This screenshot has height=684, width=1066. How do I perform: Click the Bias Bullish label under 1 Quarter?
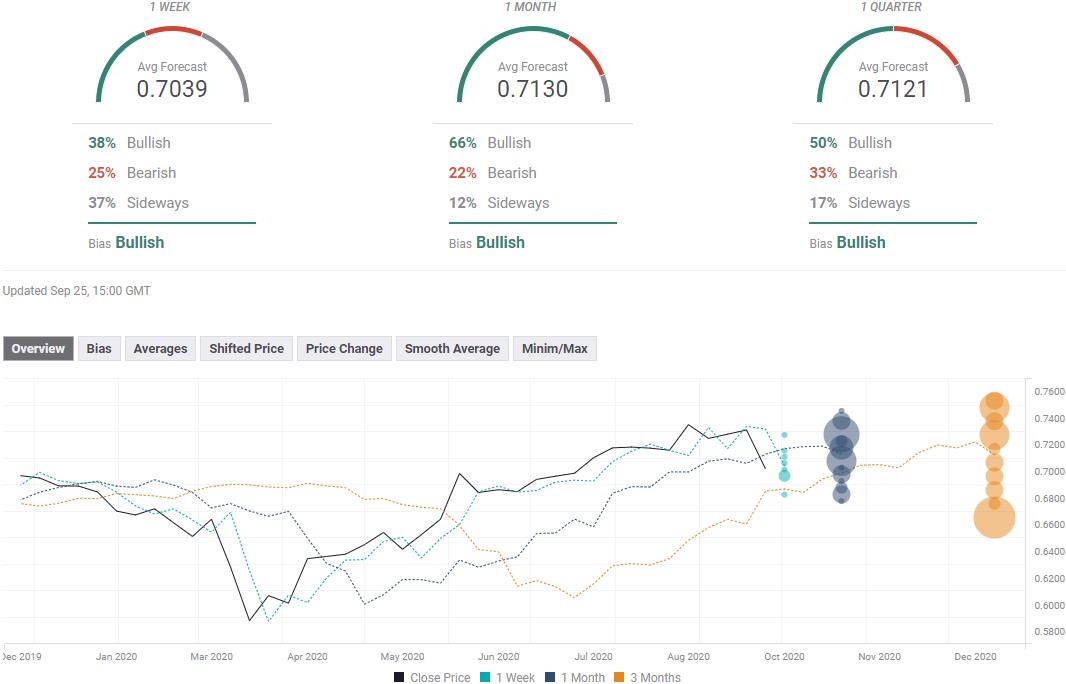(x=847, y=243)
